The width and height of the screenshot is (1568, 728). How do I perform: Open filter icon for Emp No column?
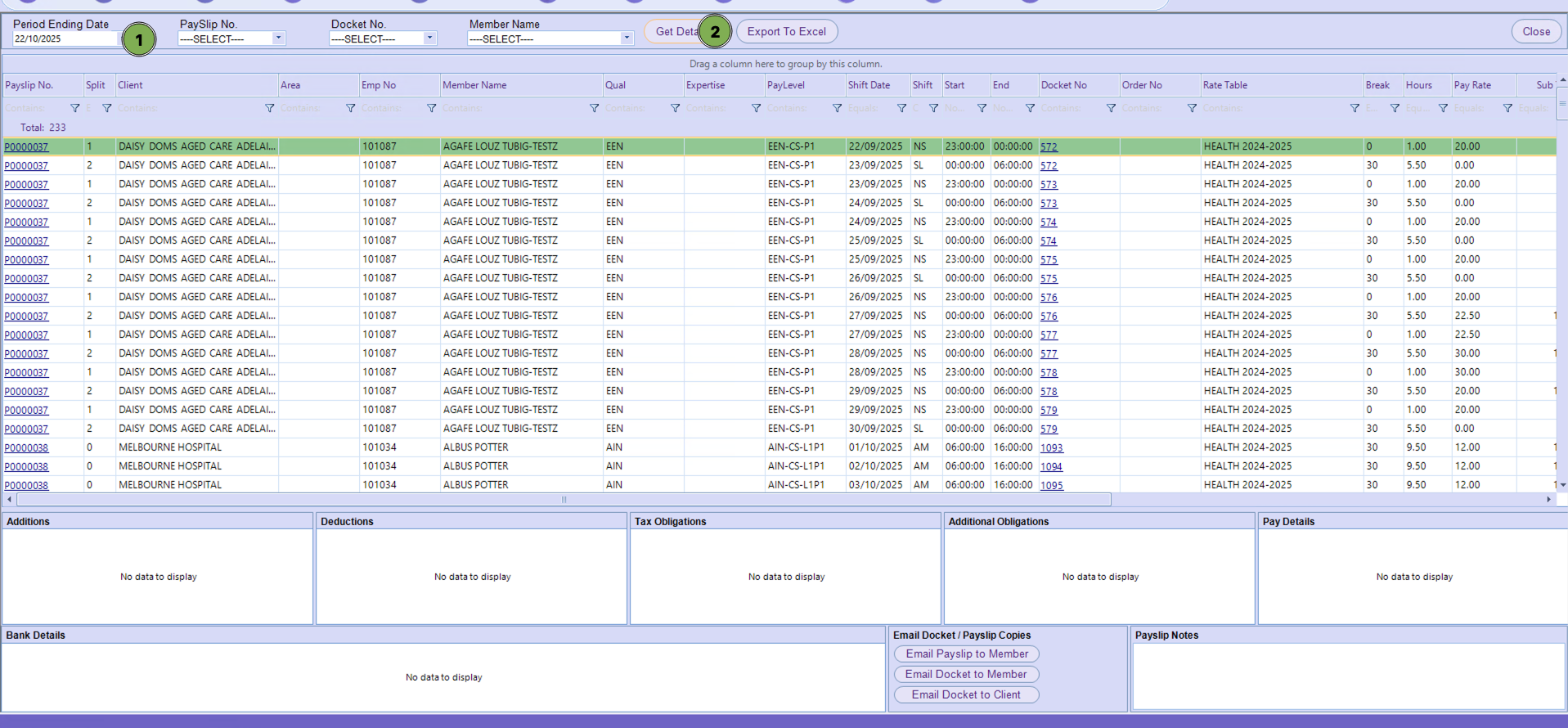pos(431,108)
